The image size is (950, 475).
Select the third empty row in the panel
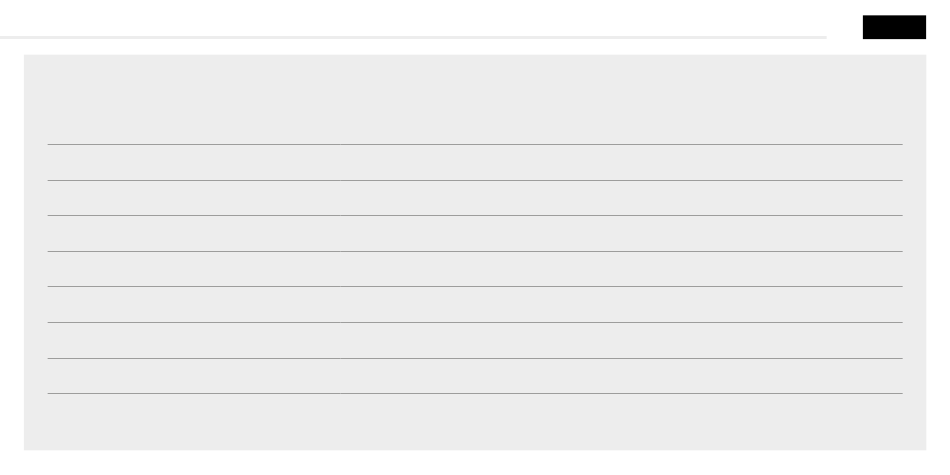pyautogui.click(x=474, y=233)
